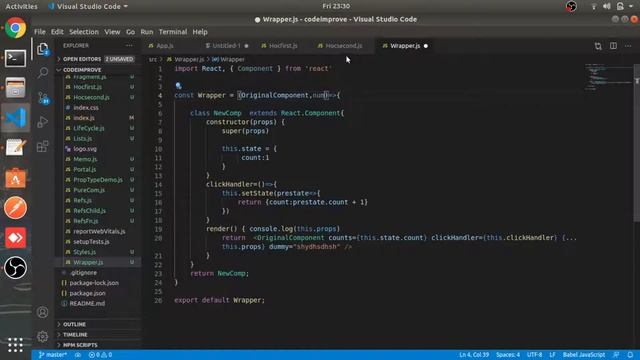Open the Extensions view
This screenshot has height=360, width=640.
(x=43, y=147)
